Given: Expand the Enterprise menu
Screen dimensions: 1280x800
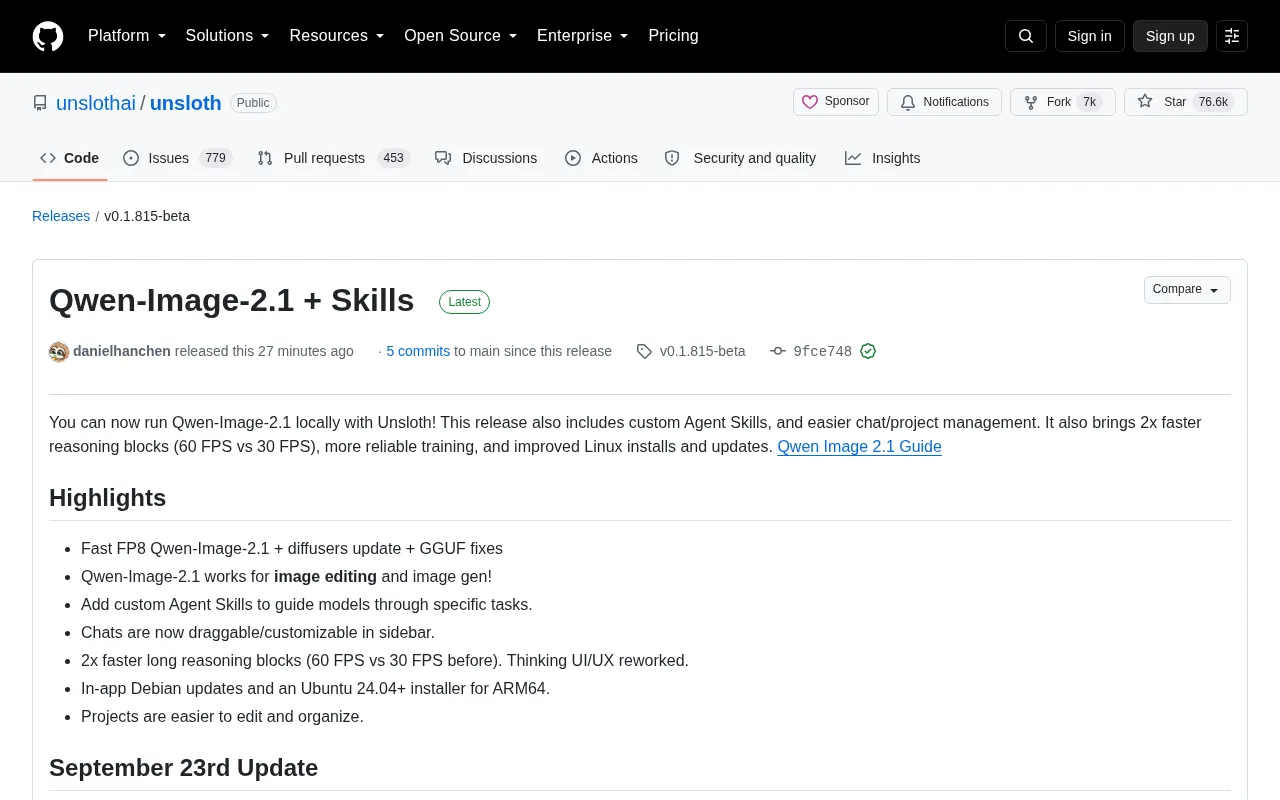Looking at the screenshot, I should click(x=583, y=36).
